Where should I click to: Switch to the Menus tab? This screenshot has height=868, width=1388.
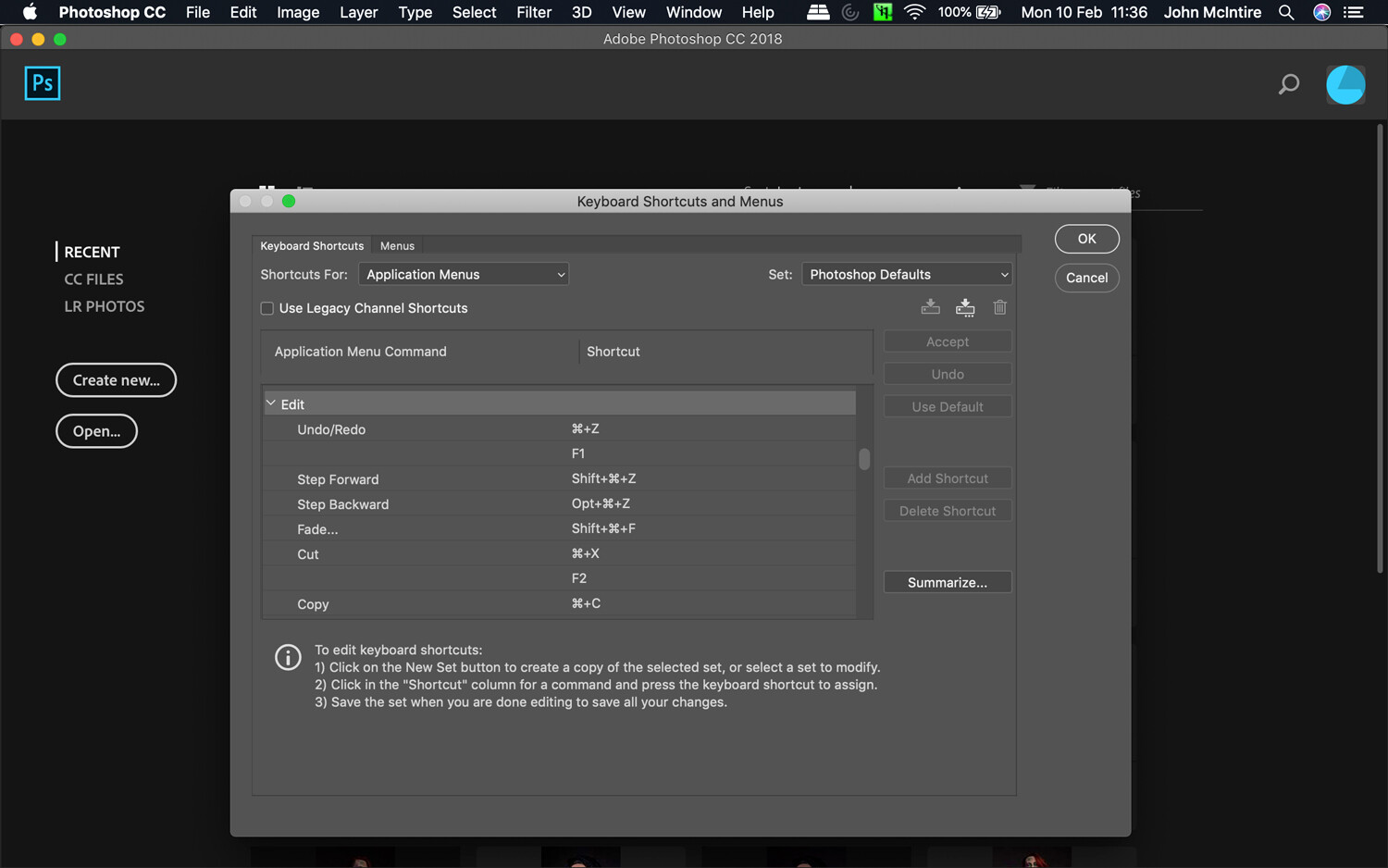click(397, 245)
